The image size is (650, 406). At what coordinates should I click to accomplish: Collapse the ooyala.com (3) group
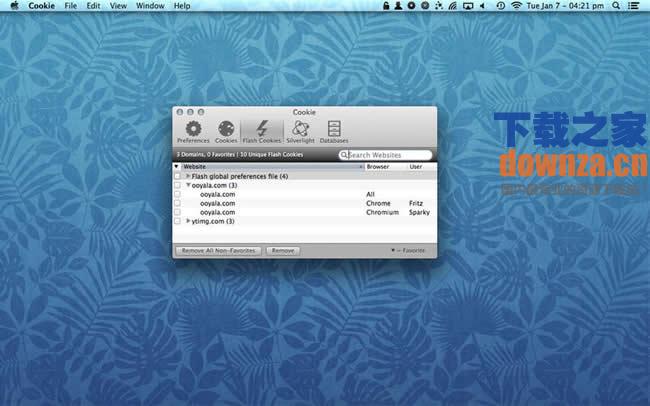point(188,185)
